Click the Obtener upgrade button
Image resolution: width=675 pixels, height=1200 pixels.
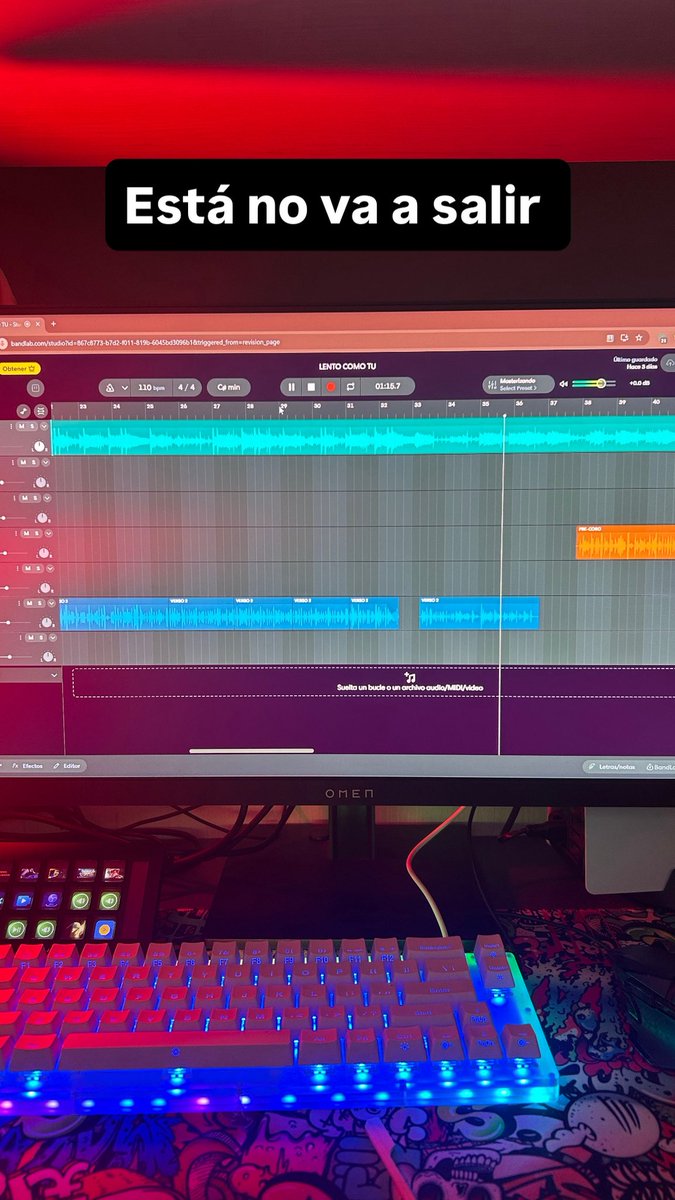pos(19,368)
